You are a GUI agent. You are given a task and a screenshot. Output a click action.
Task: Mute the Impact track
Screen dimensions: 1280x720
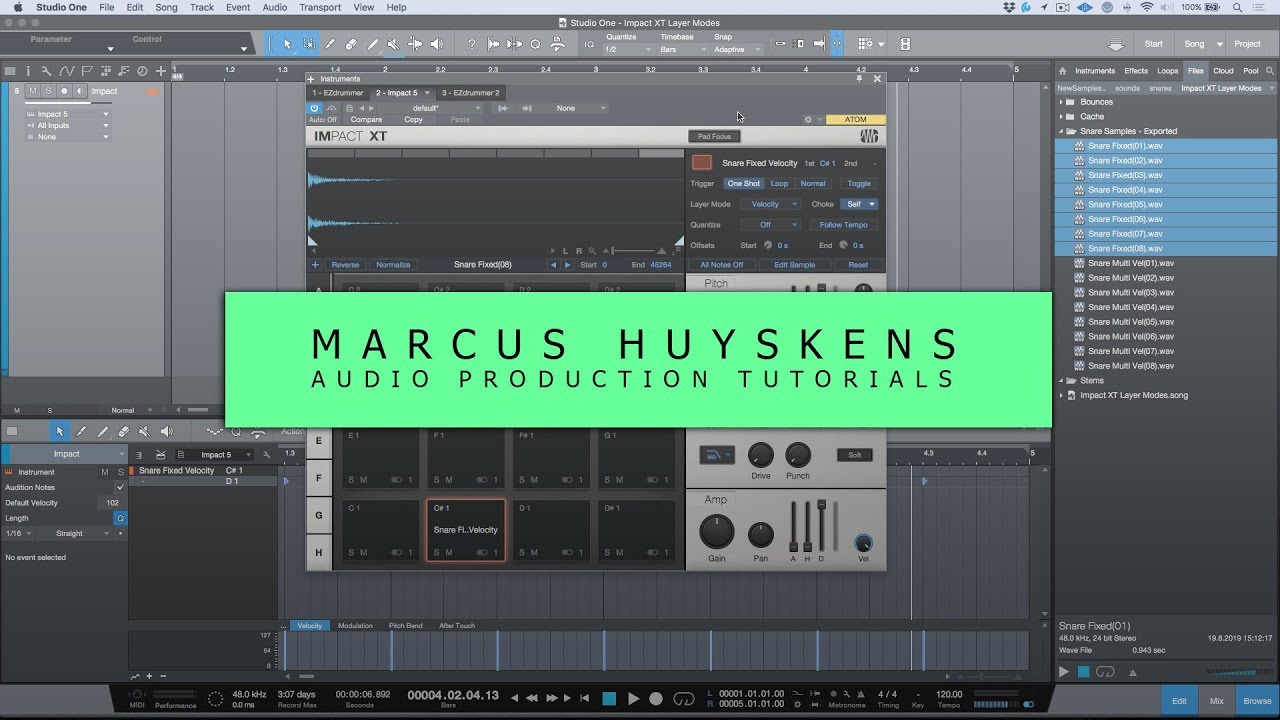33,91
